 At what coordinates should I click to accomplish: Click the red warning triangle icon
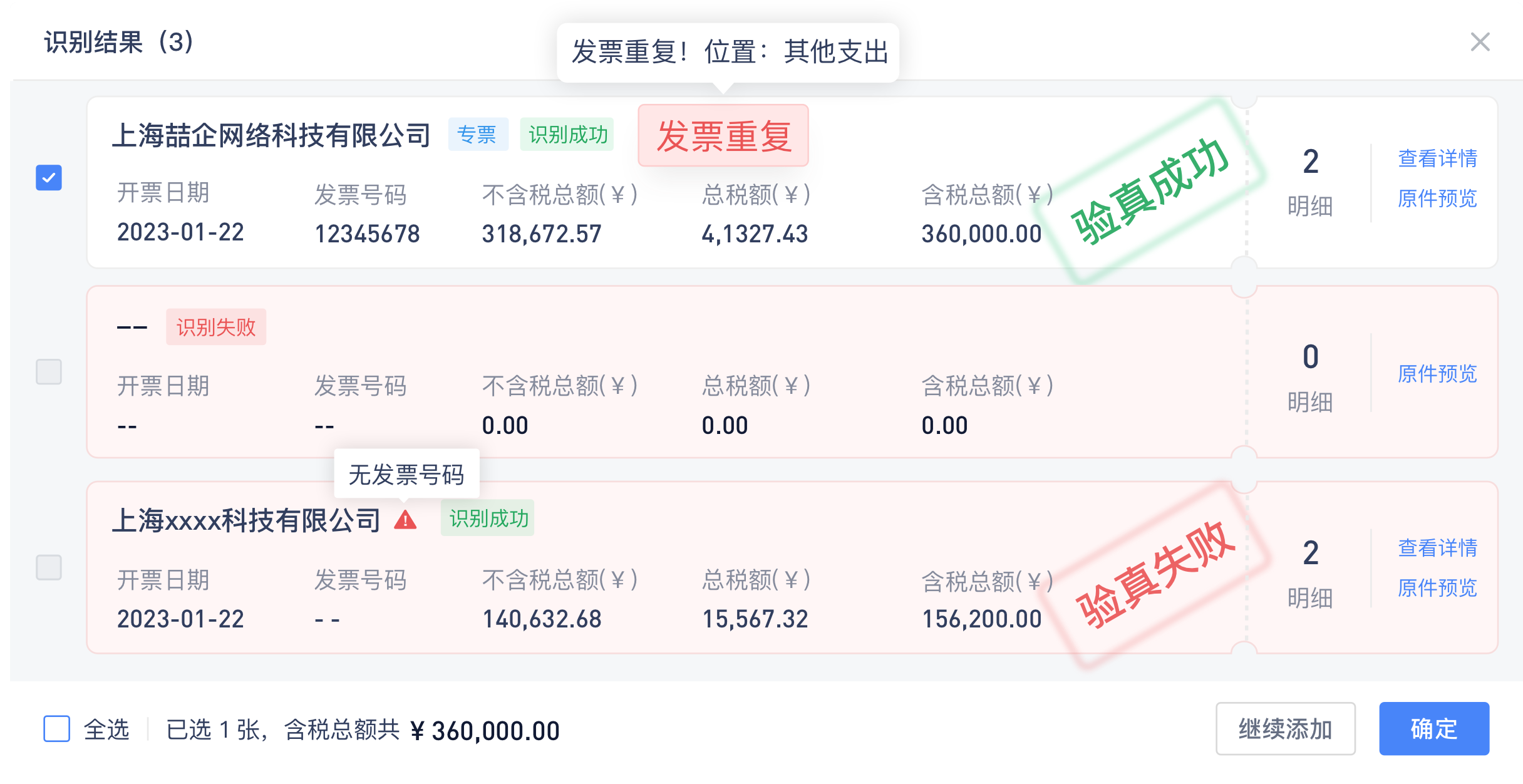pyautogui.click(x=405, y=519)
